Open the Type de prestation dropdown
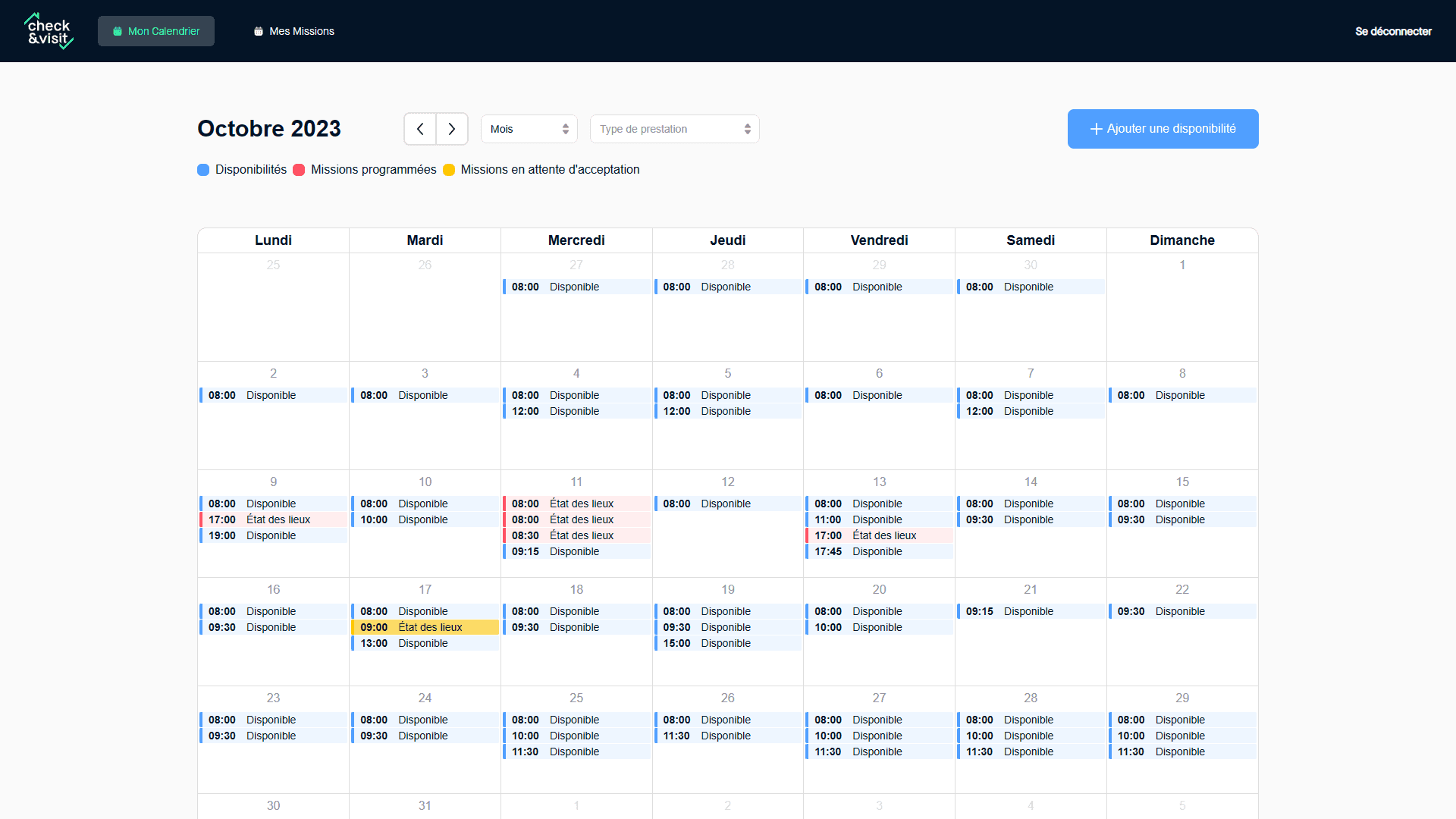The image size is (1456, 819). pyautogui.click(x=675, y=129)
